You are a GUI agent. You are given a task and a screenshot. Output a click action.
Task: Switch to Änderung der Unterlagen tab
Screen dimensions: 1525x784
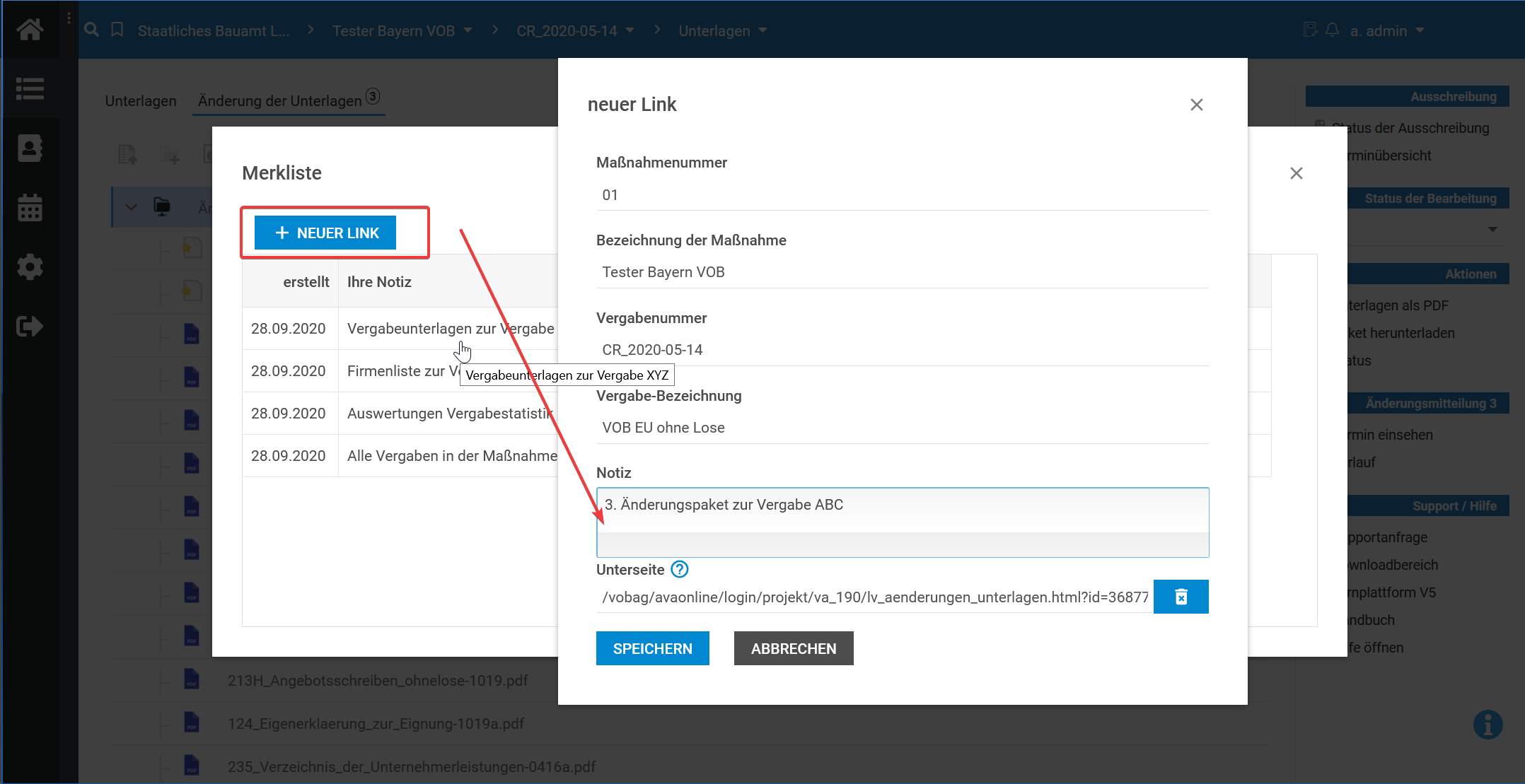click(289, 100)
